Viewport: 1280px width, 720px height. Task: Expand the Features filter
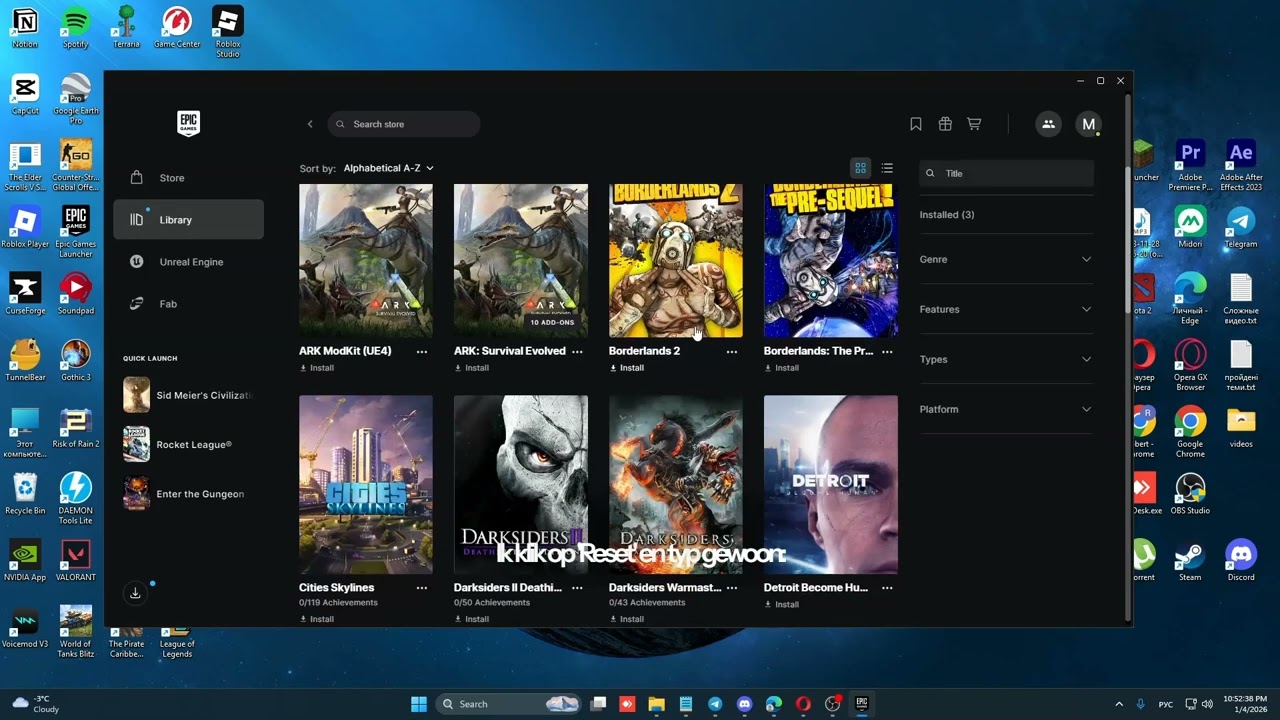pyautogui.click(x=1006, y=309)
